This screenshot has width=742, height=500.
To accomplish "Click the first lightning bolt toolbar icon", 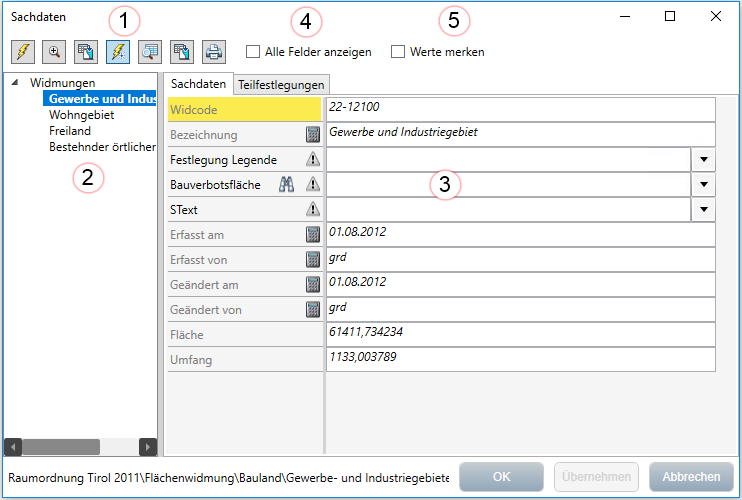I will point(23,52).
